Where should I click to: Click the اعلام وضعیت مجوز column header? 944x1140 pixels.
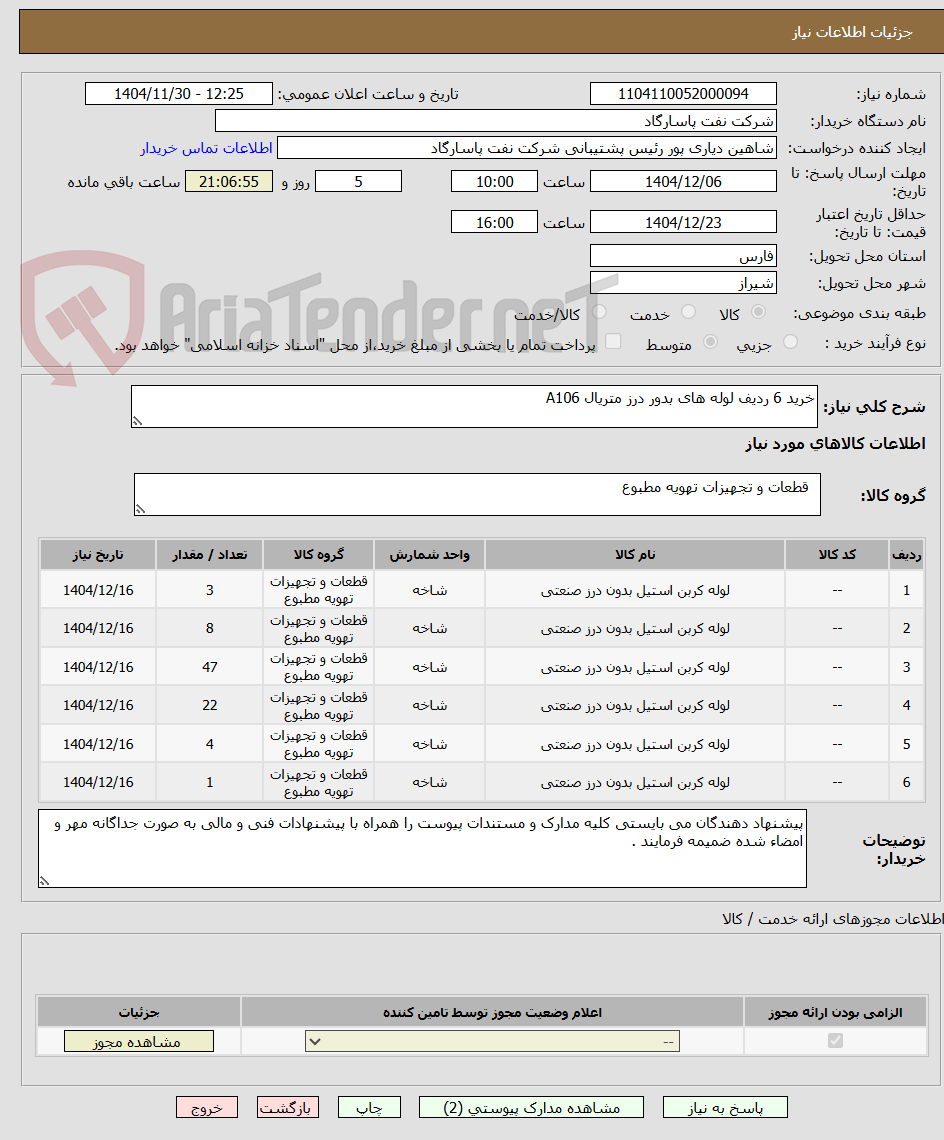(492, 1013)
